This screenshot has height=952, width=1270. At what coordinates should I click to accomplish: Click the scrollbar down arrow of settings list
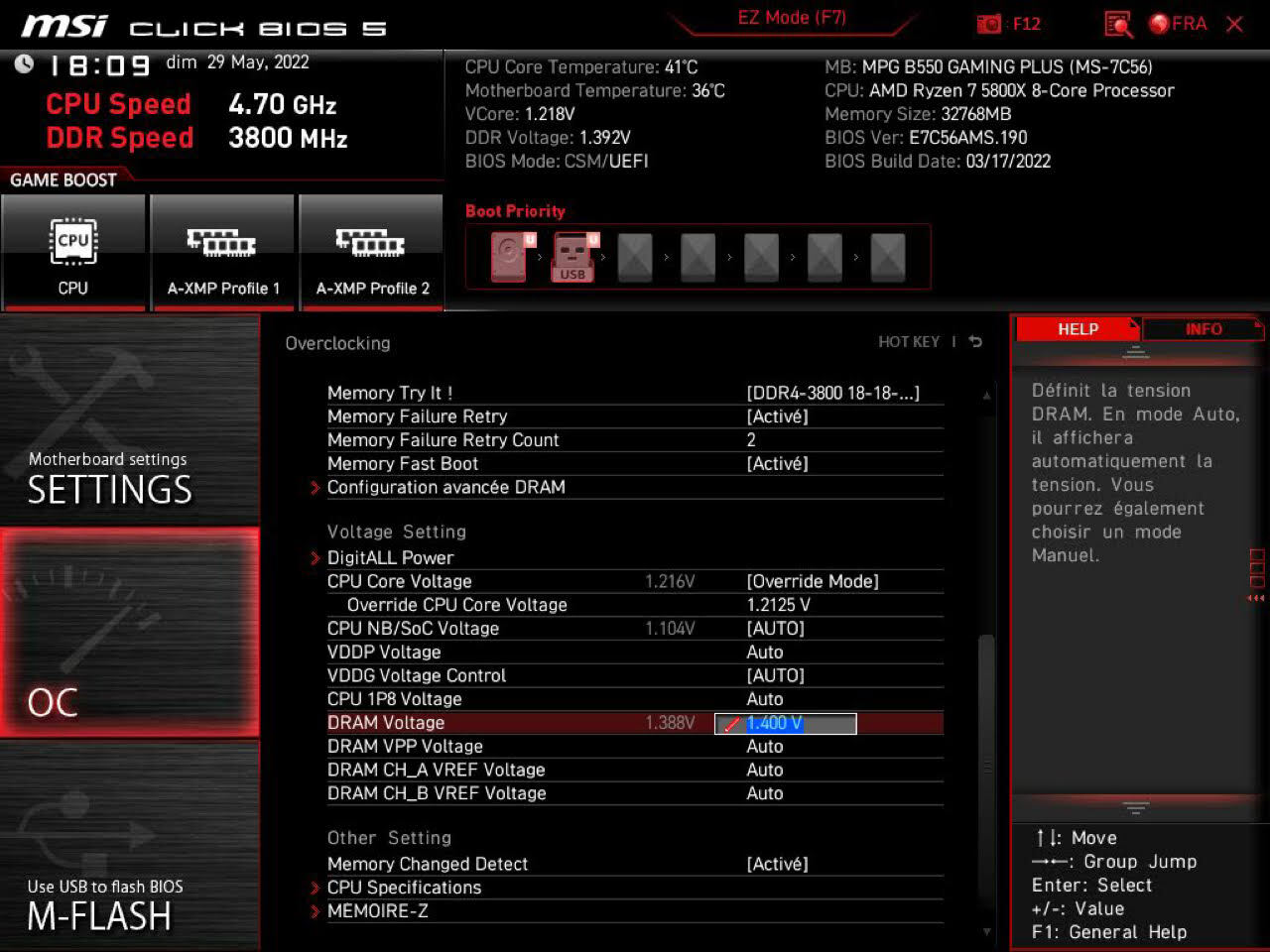click(x=986, y=931)
